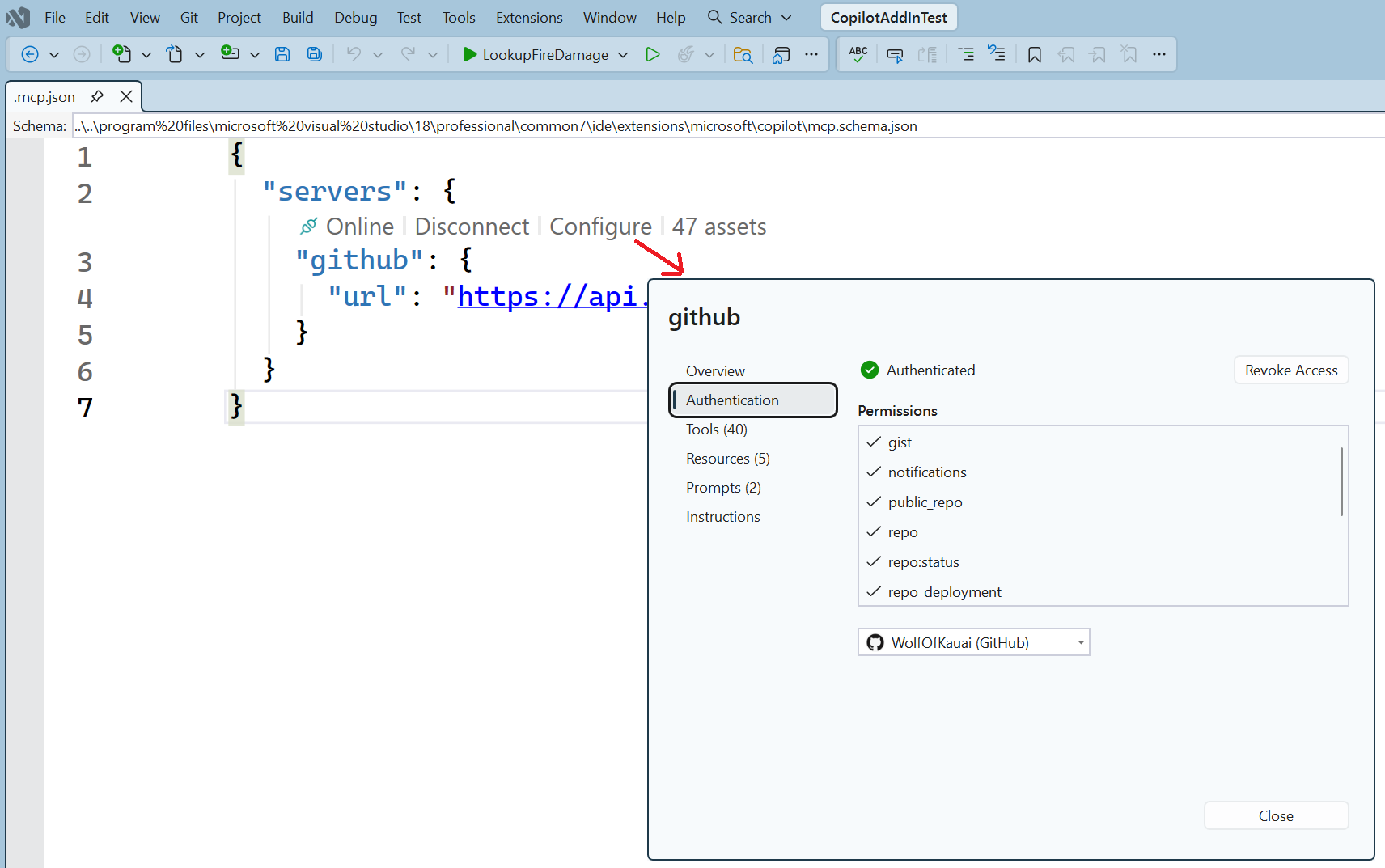Expand the Hot Reload options dropdown
Viewport: 1385px width, 868px height.
(709, 54)
